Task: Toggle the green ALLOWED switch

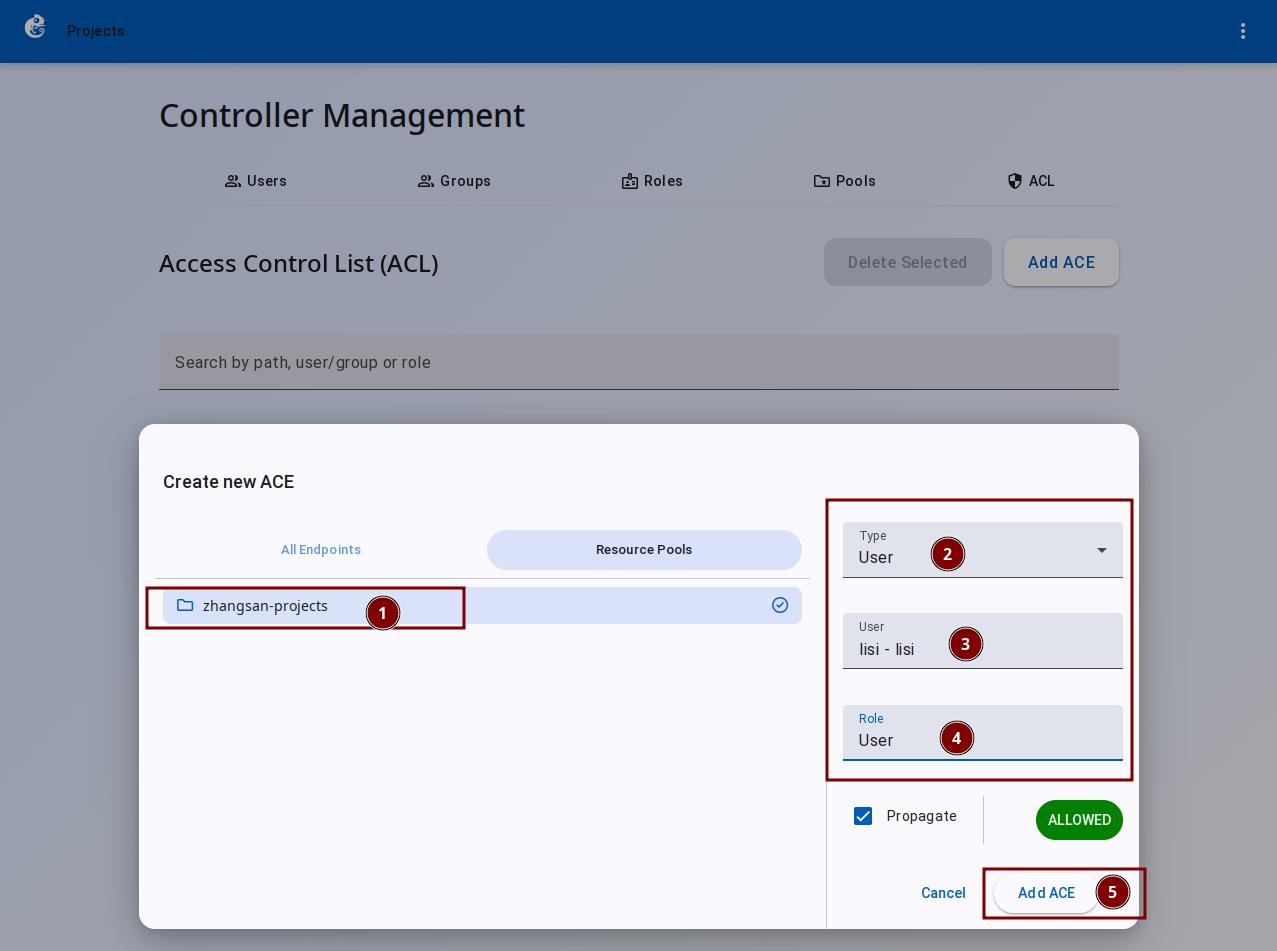Action: click(1079, 820)
